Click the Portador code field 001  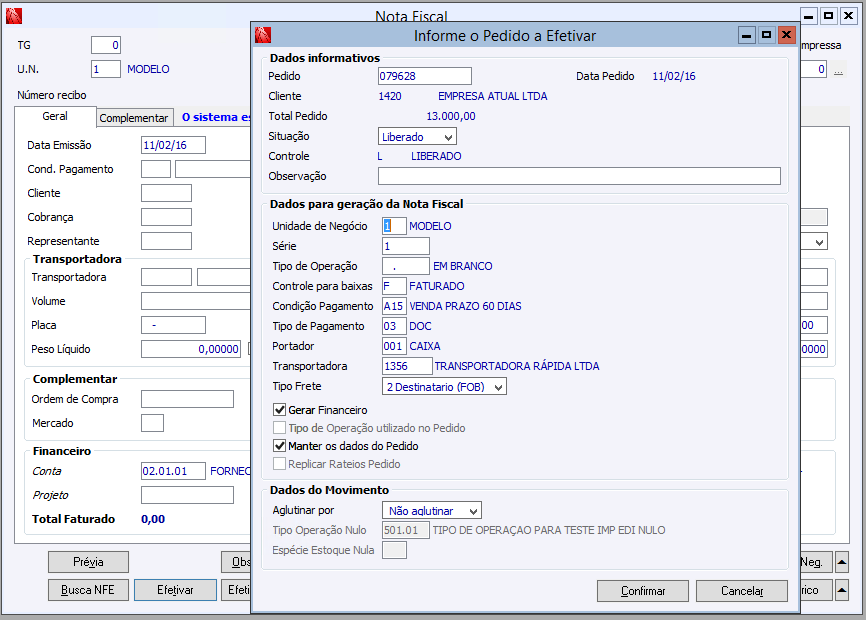tap(394, 346)
